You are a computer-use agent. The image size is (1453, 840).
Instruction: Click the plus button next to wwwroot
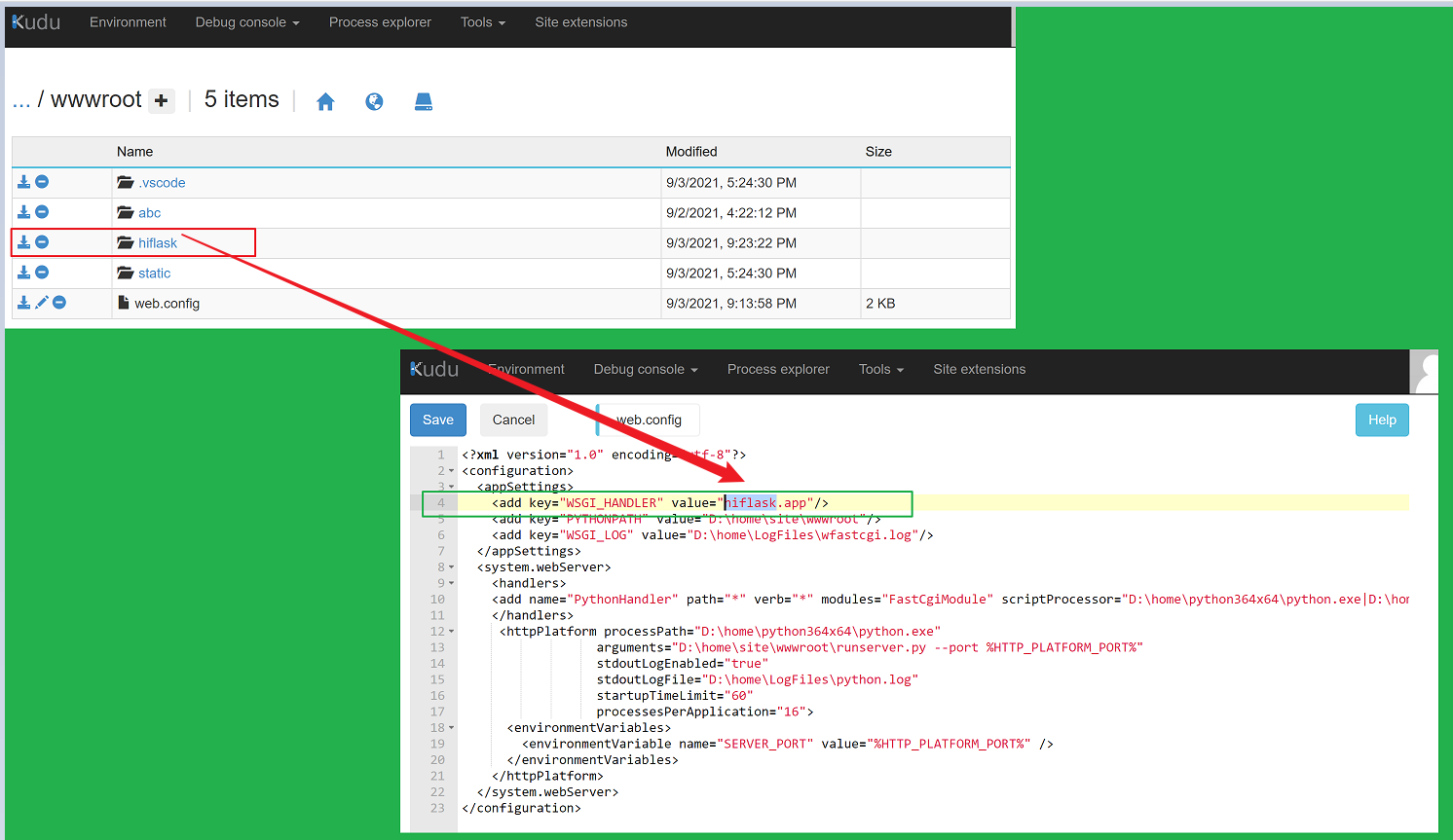pos(162,101)
